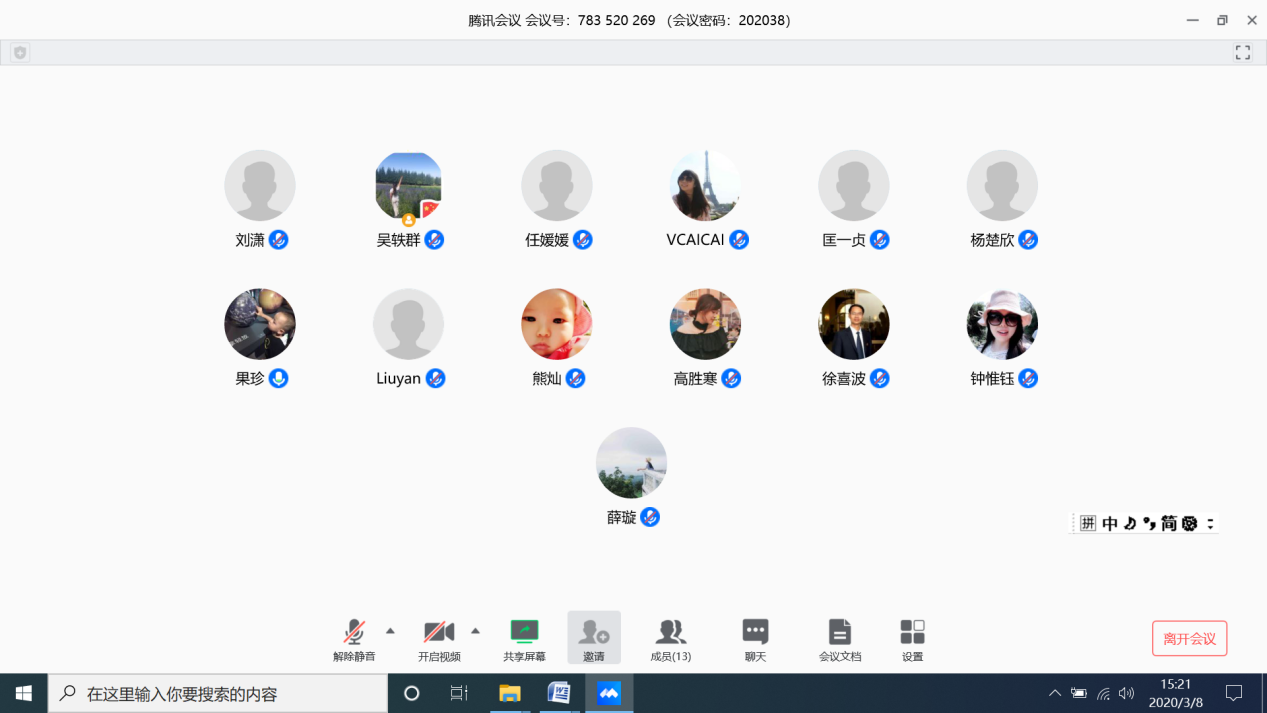Click 徐喜波's microphone status icon

[880, 379]
